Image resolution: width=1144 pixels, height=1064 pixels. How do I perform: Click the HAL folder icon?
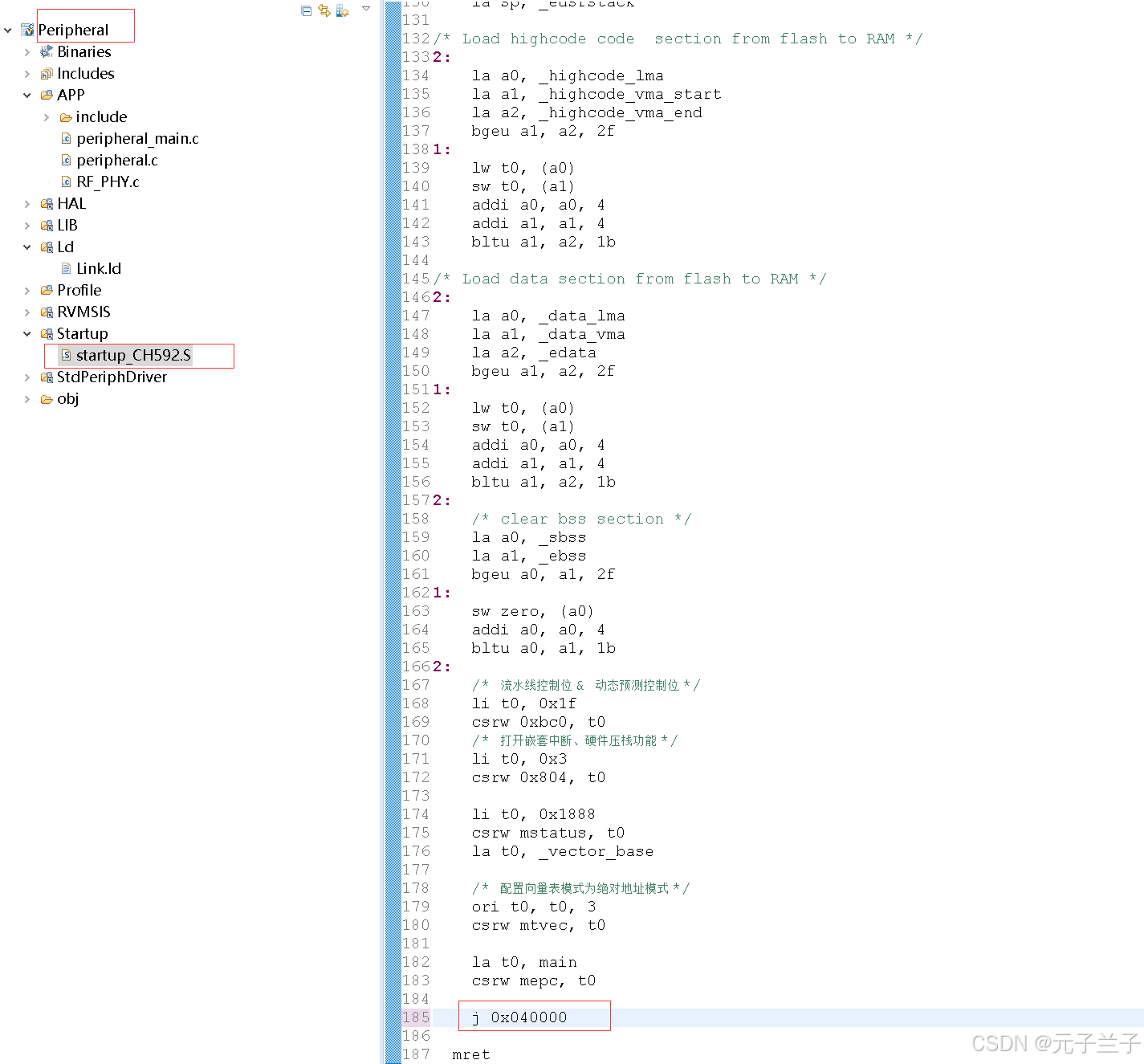pyautogui.click(x=47, y=204)
